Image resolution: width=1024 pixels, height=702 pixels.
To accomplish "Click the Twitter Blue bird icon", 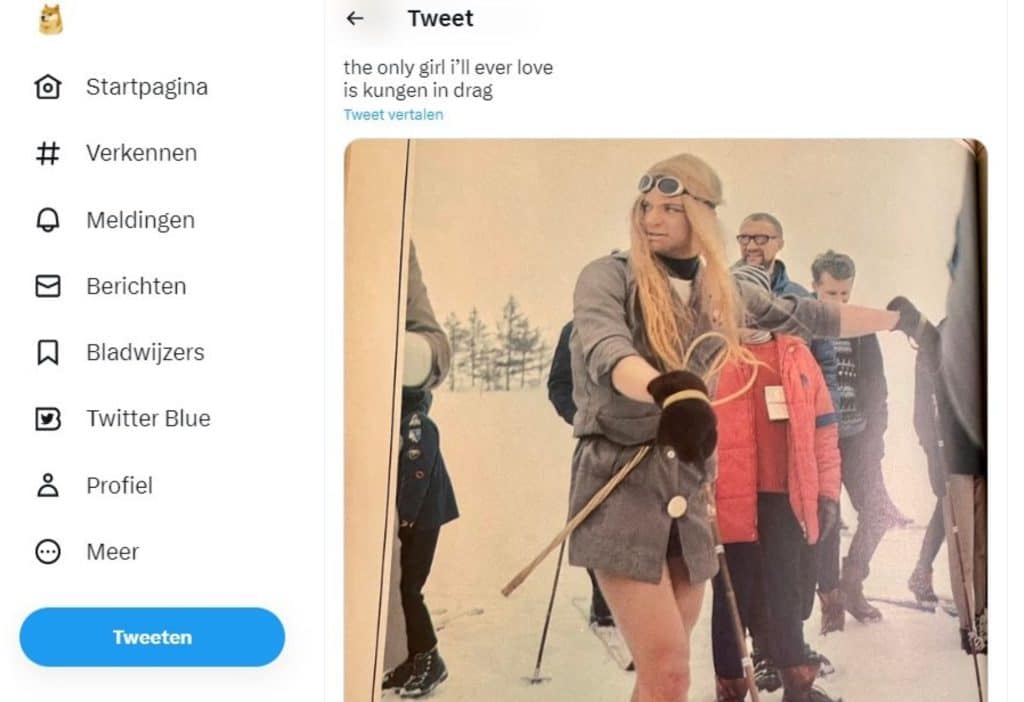I will (48, 419).
